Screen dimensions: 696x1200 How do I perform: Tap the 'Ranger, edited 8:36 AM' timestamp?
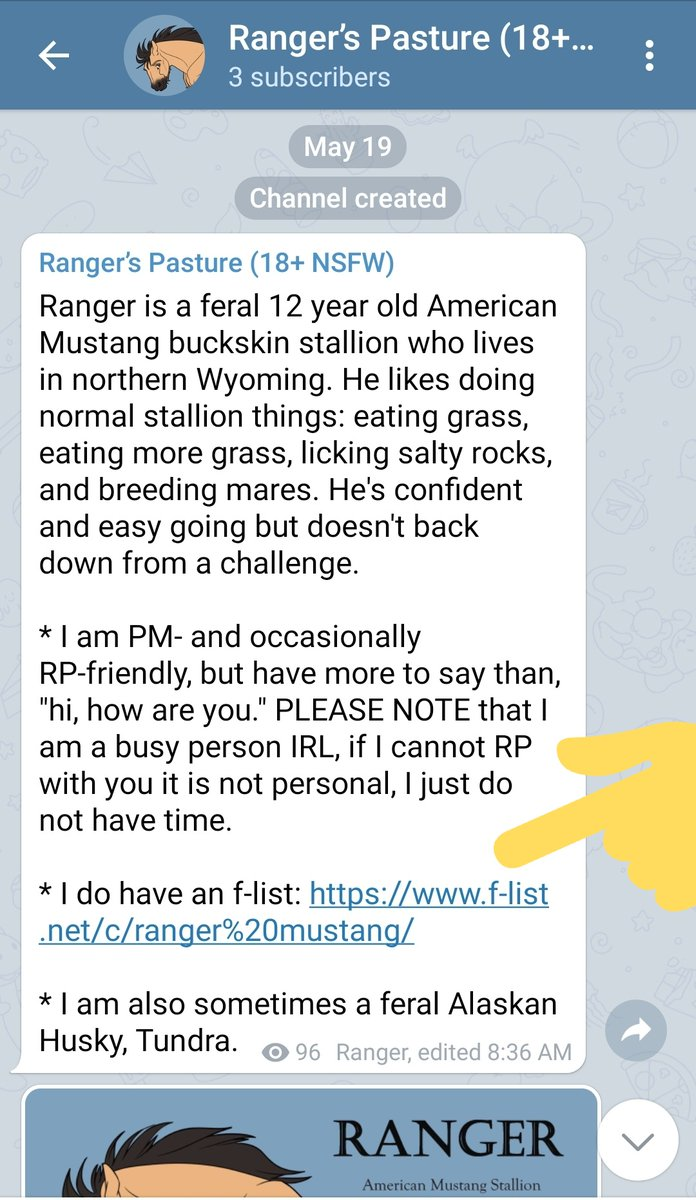tap(454, 1052)
